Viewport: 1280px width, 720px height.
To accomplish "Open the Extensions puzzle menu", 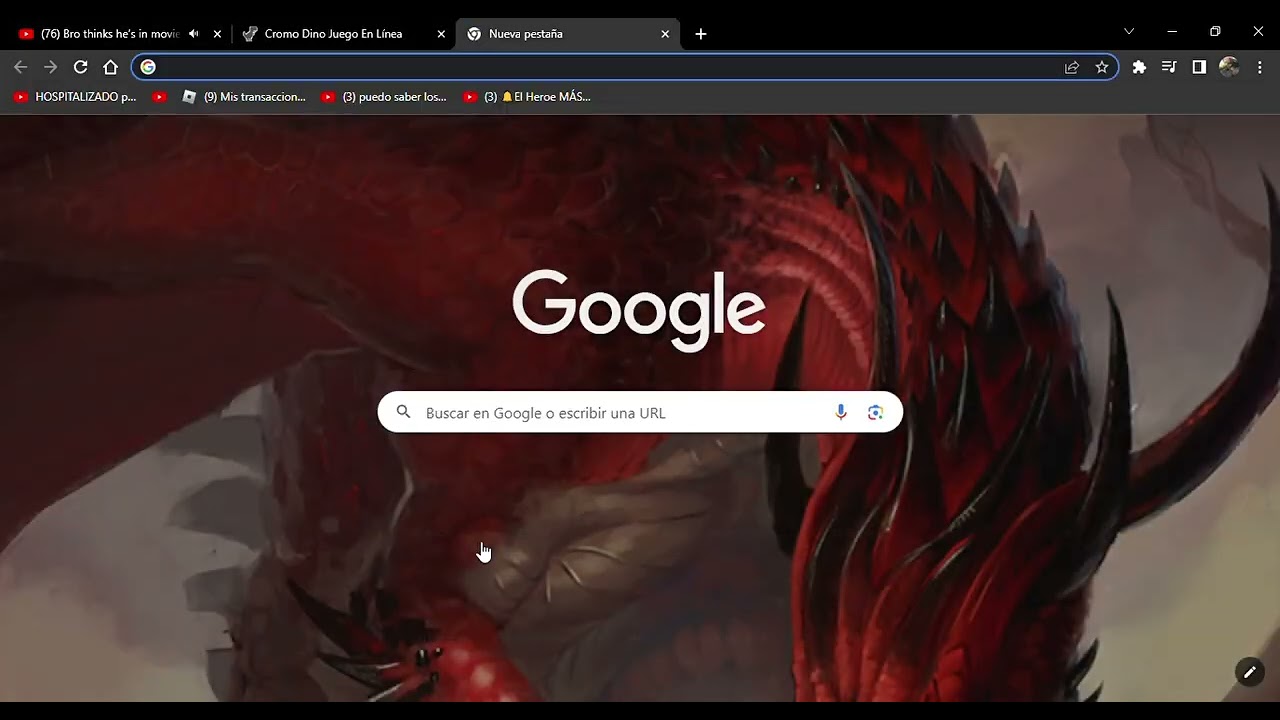I will [1139, 67].
